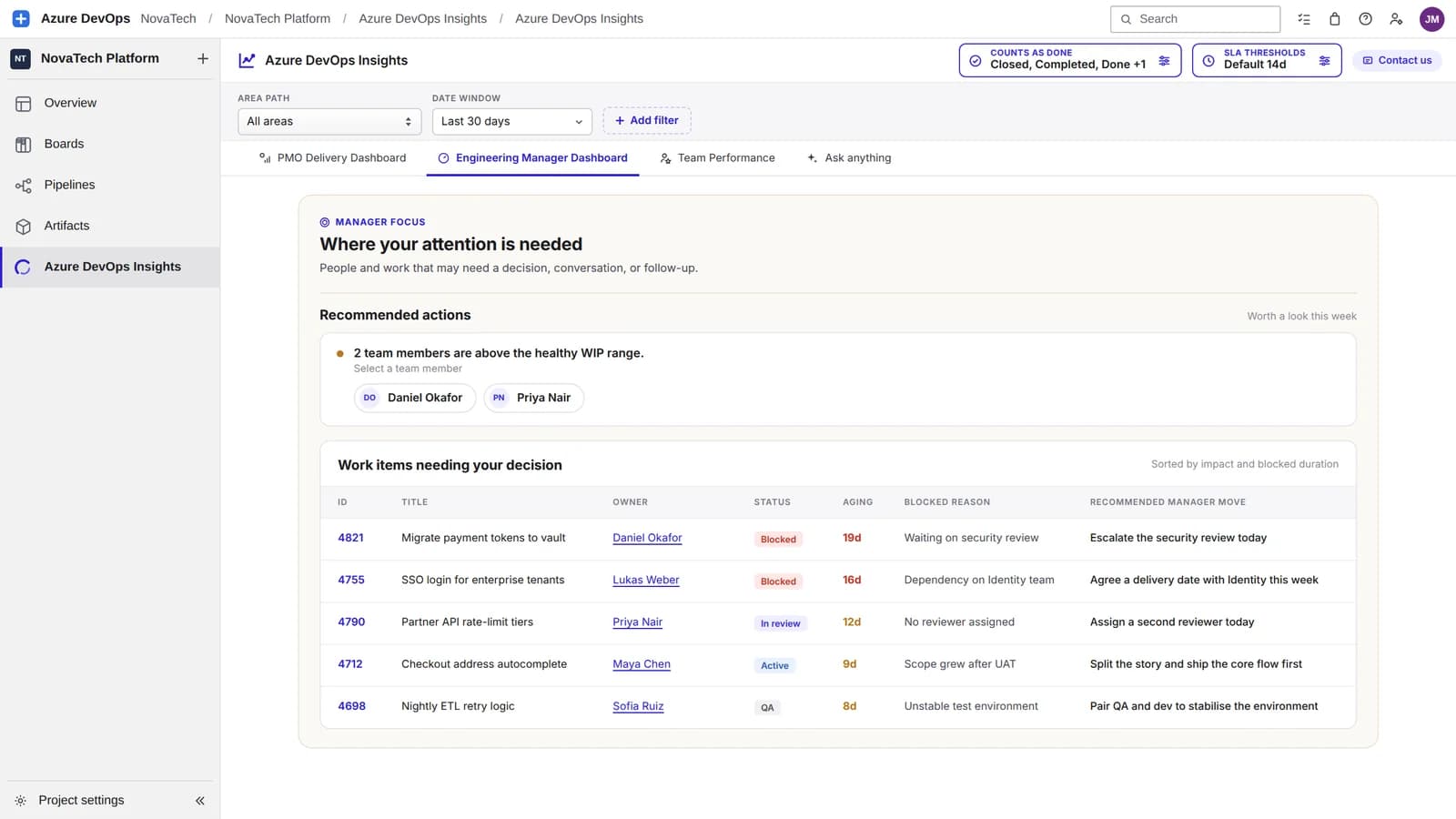Click the Project settings gear icon
This screenshot has height=819, width=1456.
[x=21, y=801]
